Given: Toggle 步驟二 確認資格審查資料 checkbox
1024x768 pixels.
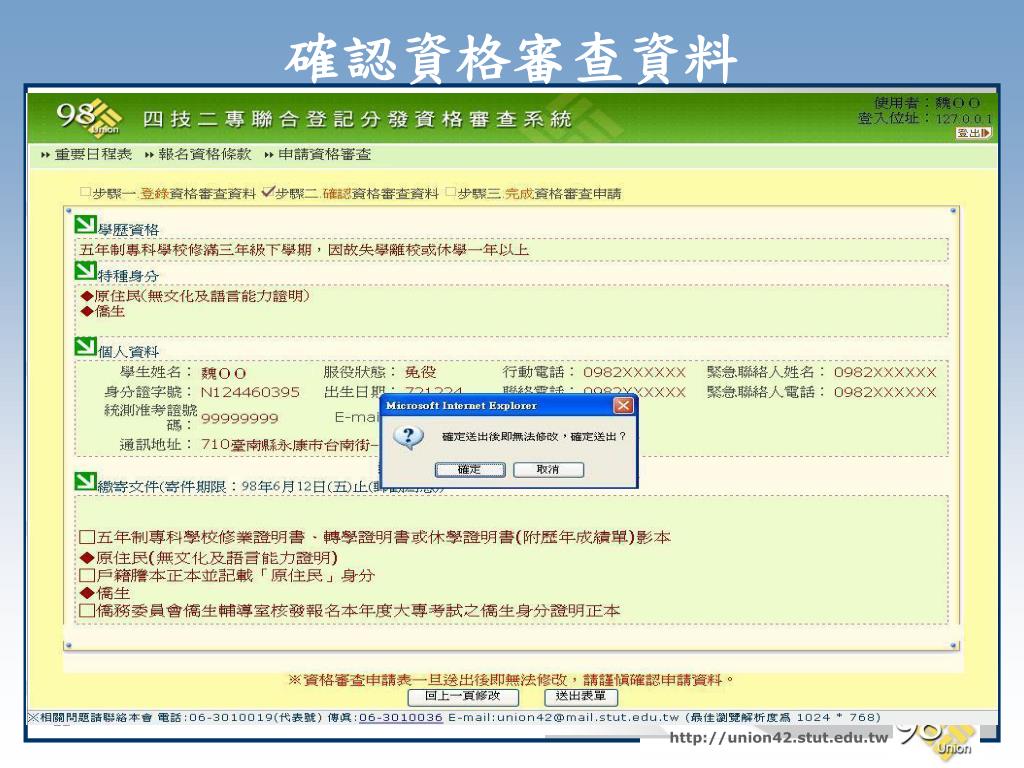Looking at the screenshot, I should (267, 192).
